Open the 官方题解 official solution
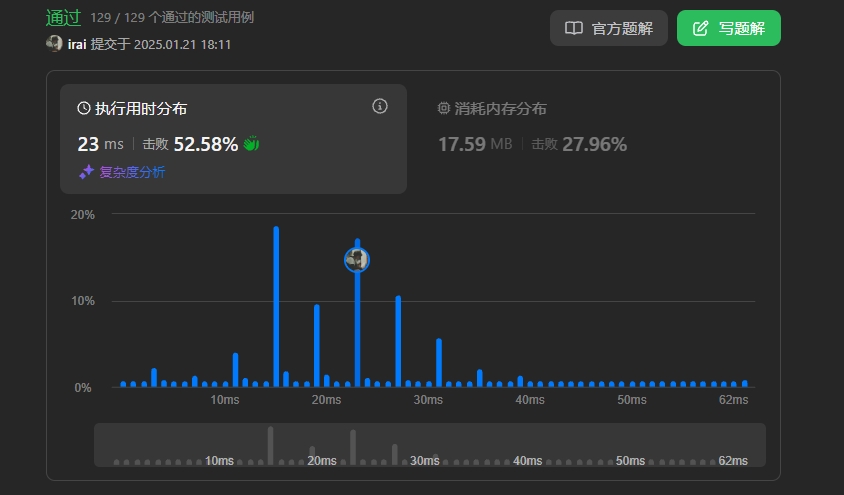The image size is (844, 495). [x=609, y=28]
